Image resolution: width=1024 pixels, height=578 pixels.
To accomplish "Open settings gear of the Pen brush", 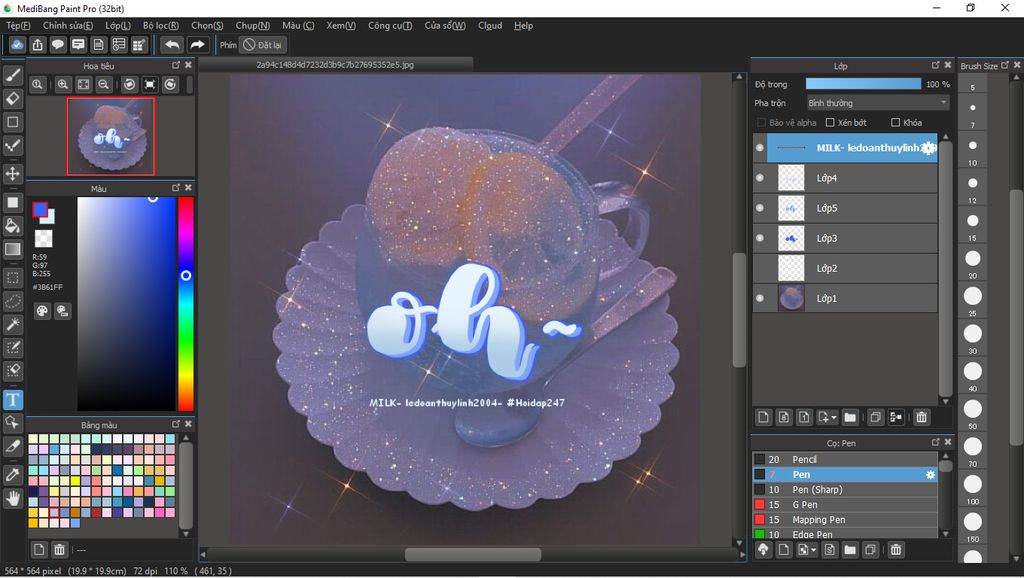I will click(x=931, y=475).
